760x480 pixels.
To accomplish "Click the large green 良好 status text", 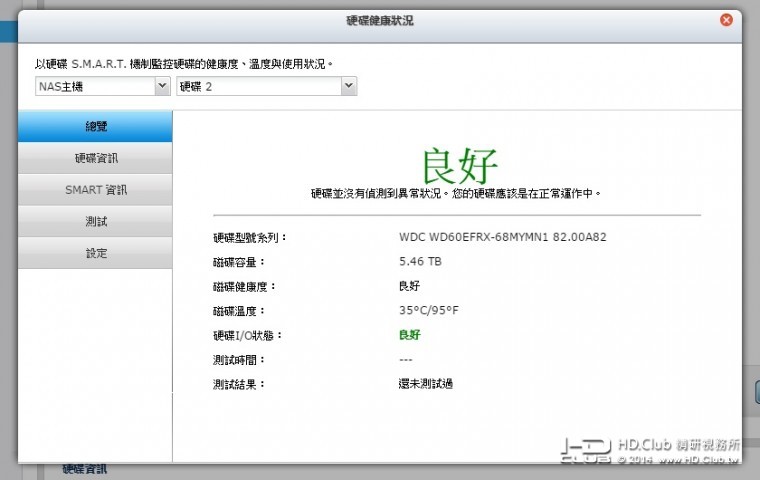I will click(460, 166).
